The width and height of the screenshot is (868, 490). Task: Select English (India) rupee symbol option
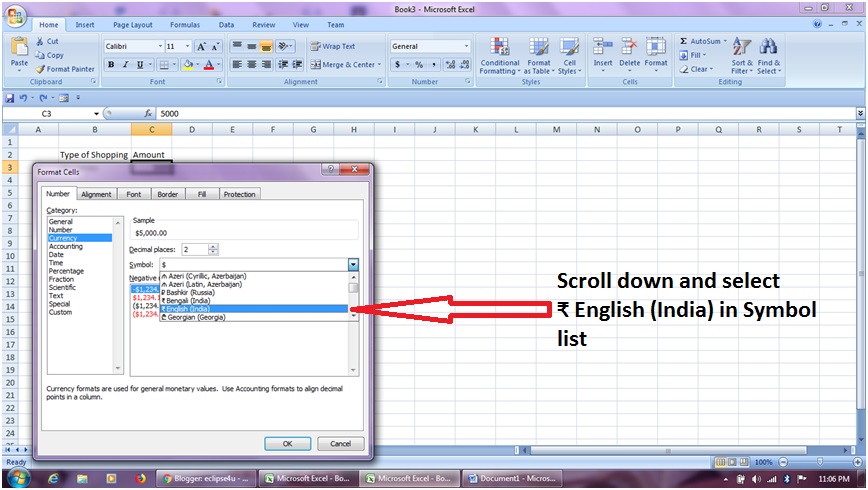[x=254, y=309]
